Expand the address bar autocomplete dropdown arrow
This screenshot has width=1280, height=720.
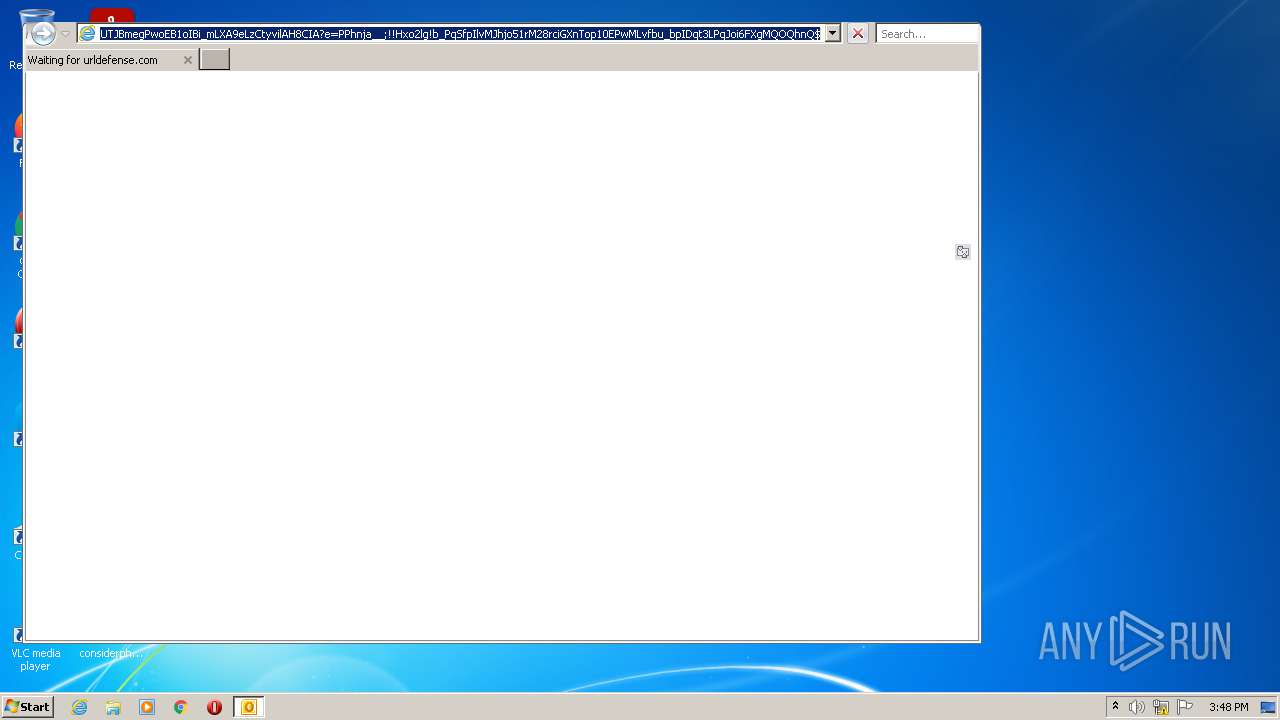[x=832, y=34]
